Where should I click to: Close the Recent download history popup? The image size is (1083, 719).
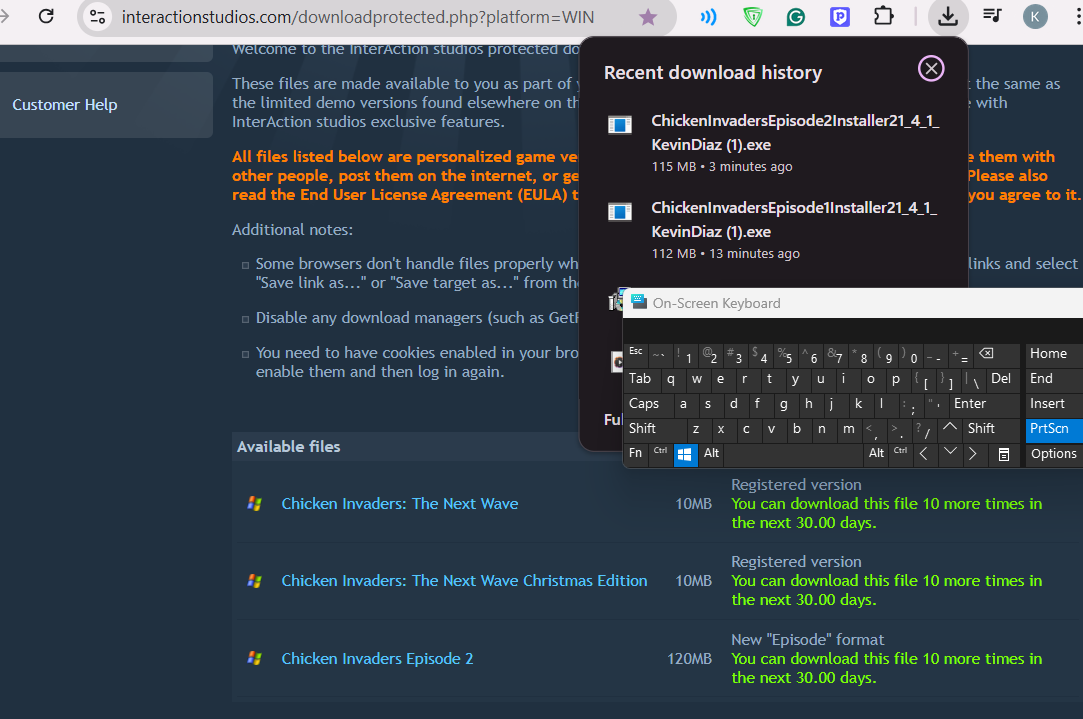pyautogui.click(x=931, y=68)
